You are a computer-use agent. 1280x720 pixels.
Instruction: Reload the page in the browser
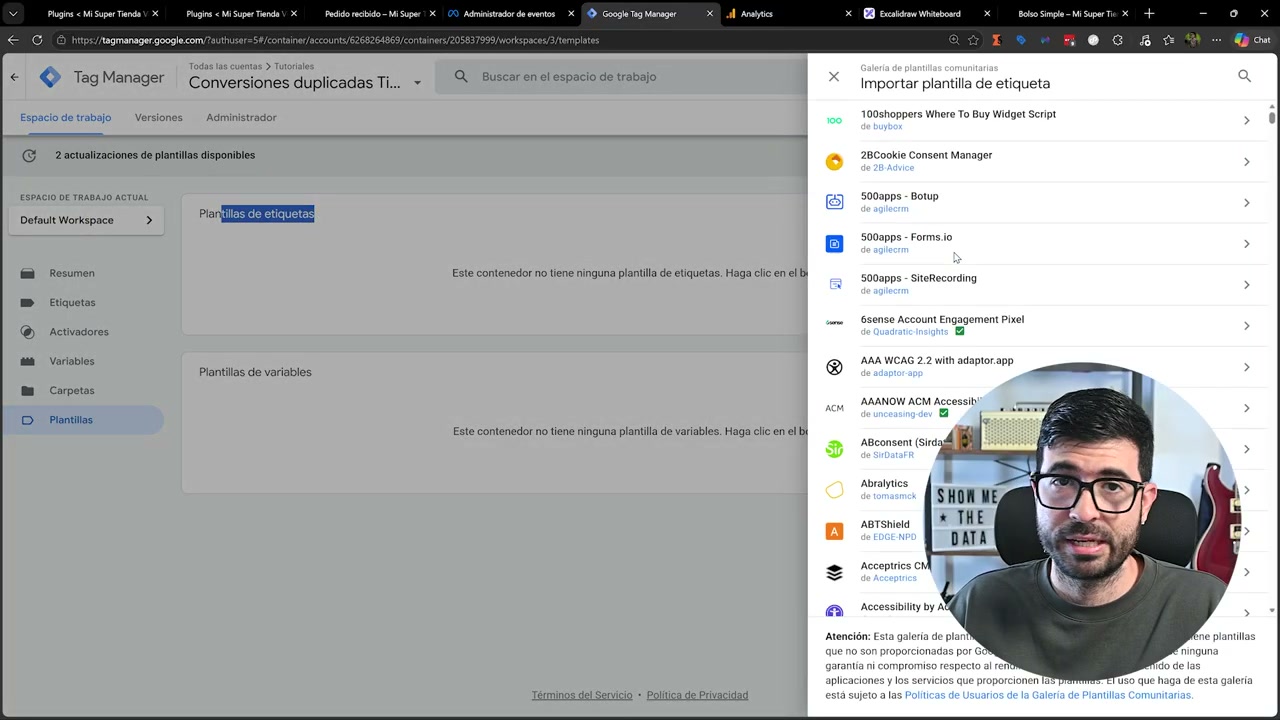point(37,40)
